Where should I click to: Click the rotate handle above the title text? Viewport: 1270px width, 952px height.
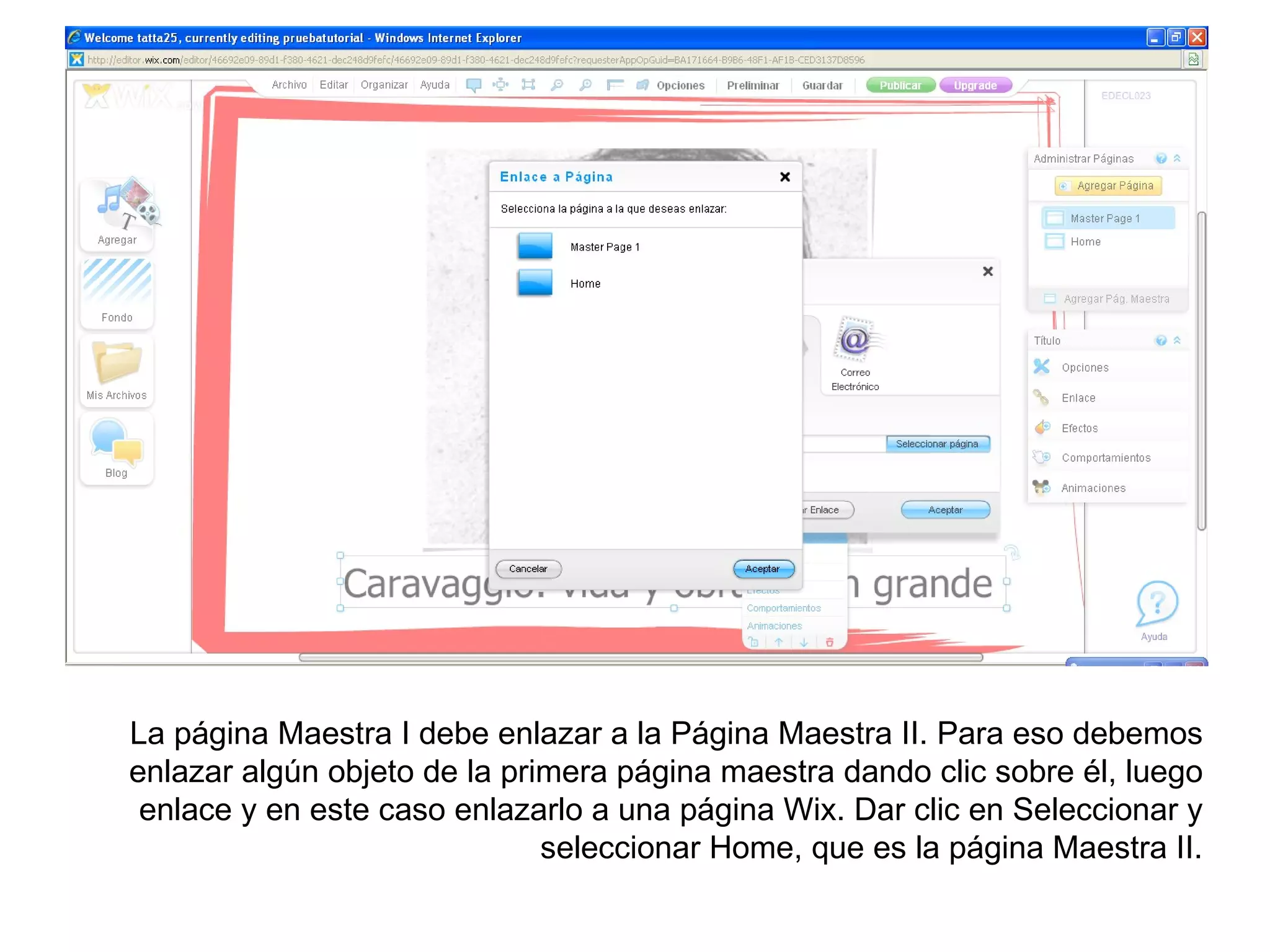(x=1011, y=551)
